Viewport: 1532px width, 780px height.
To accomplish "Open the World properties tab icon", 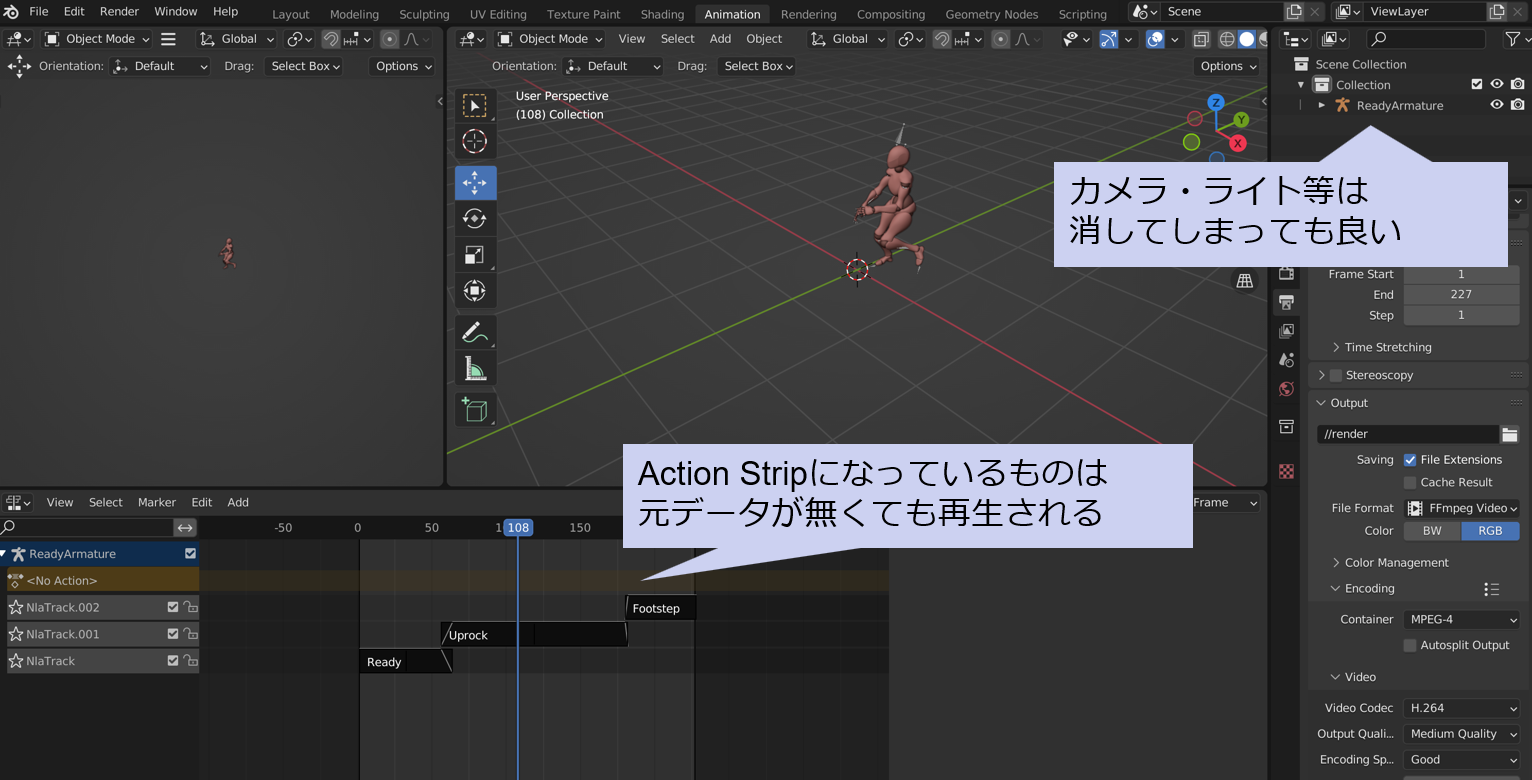I will click(x=1287, y=389).
